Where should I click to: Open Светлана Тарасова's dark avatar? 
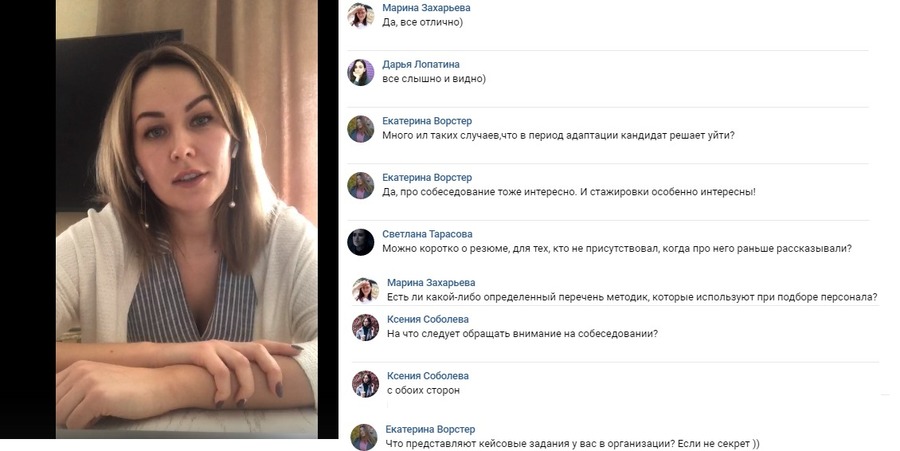[360, 242]
